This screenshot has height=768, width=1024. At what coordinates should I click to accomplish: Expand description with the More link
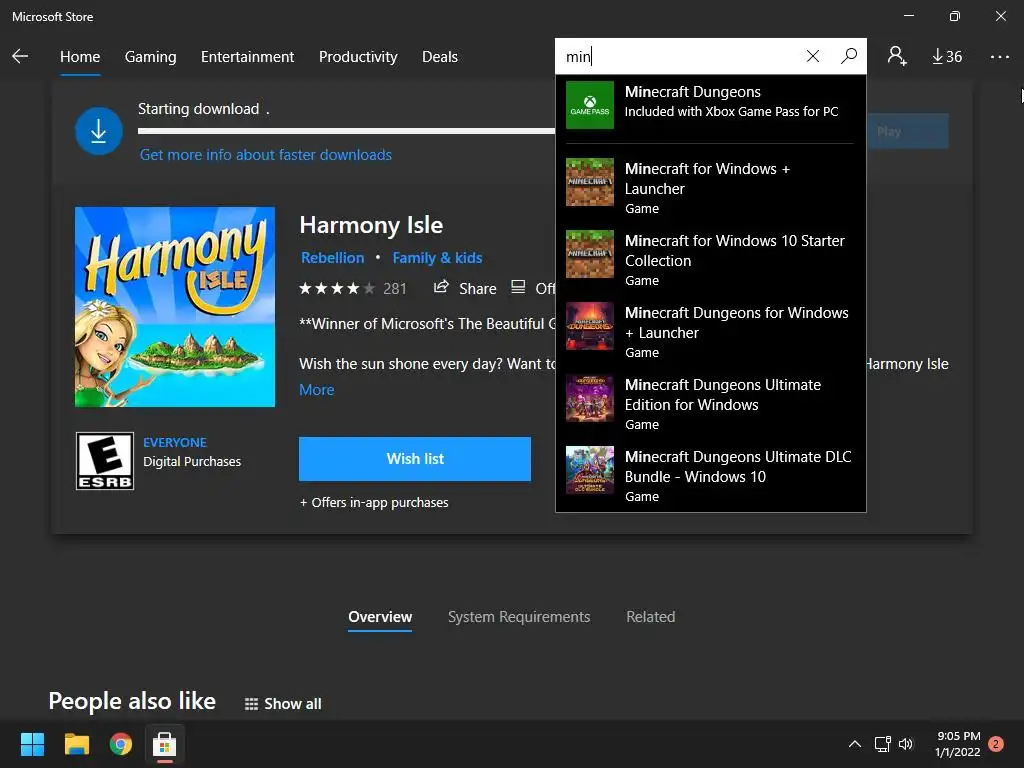317,390
